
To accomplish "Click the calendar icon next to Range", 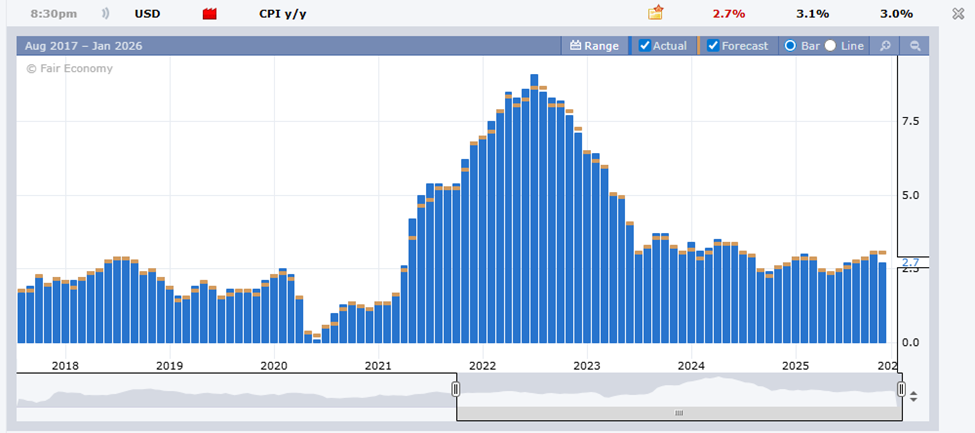I will point(575,46).
